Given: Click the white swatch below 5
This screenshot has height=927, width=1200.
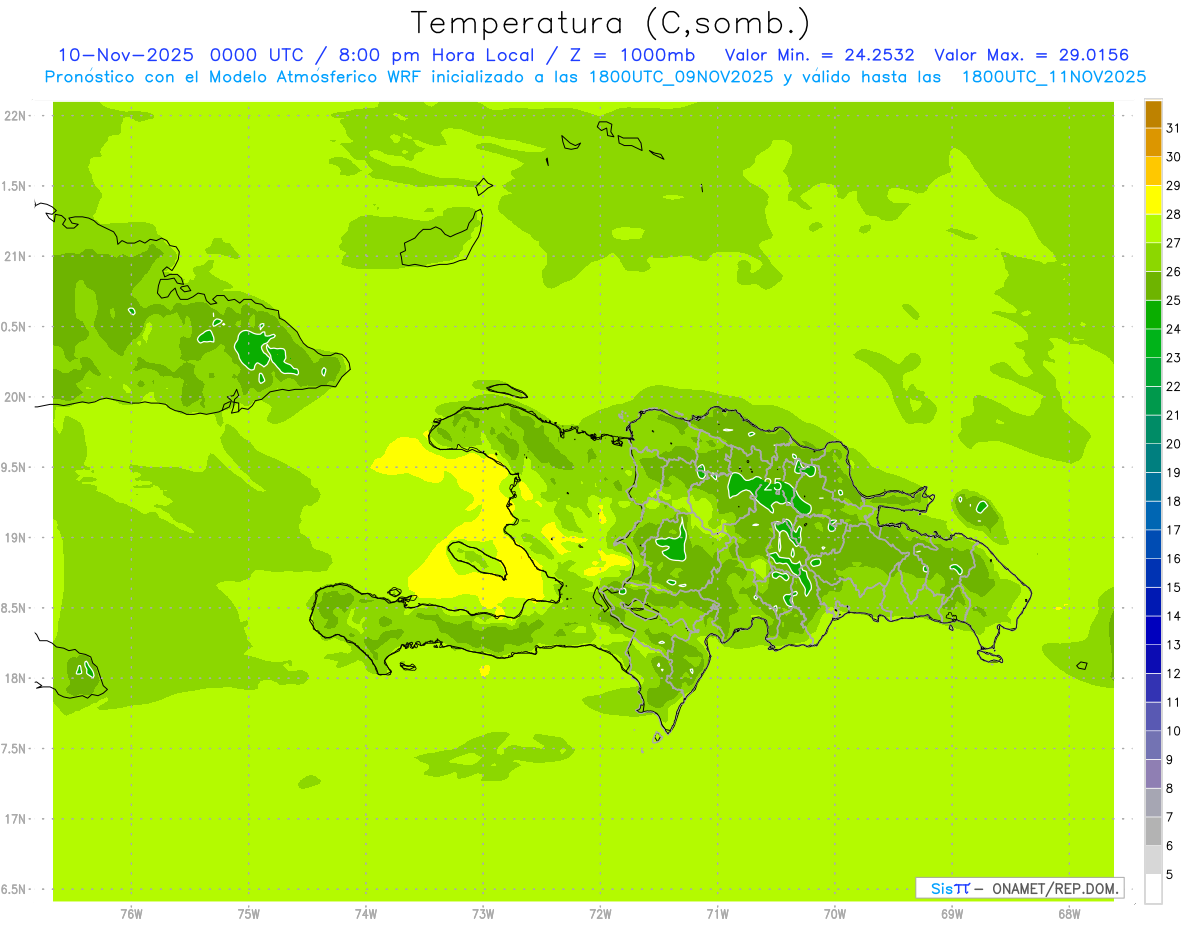Looking at the screenshot, I should click(1153, 889).
